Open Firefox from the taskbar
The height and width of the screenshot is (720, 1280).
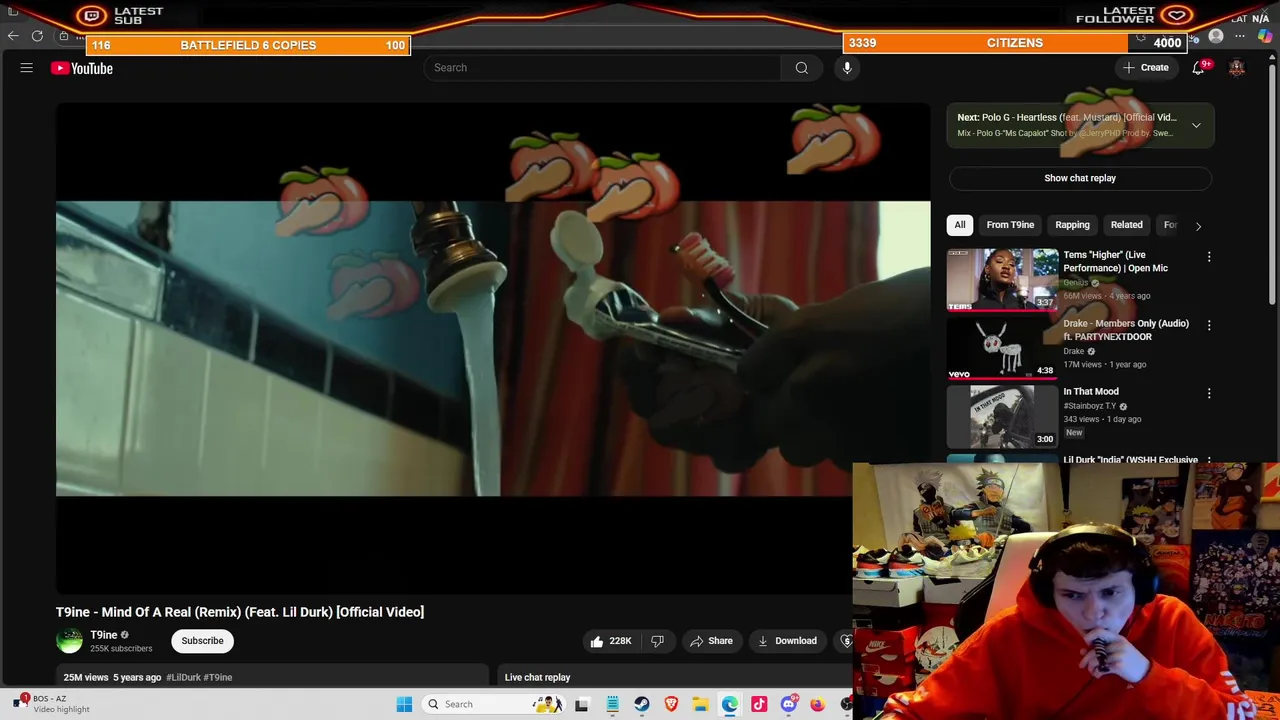coord(818,704)
